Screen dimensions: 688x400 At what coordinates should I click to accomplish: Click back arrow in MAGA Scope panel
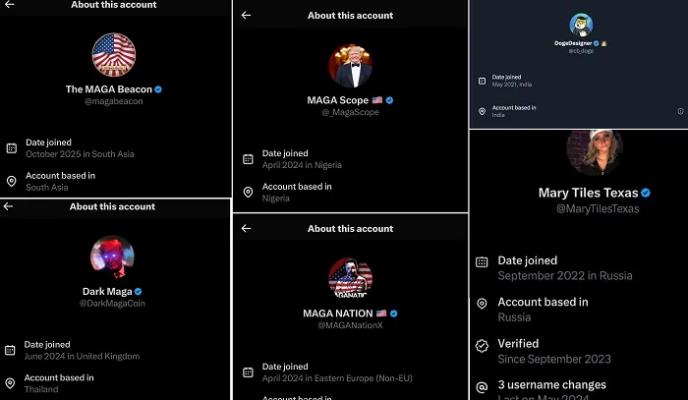point(246,15)
